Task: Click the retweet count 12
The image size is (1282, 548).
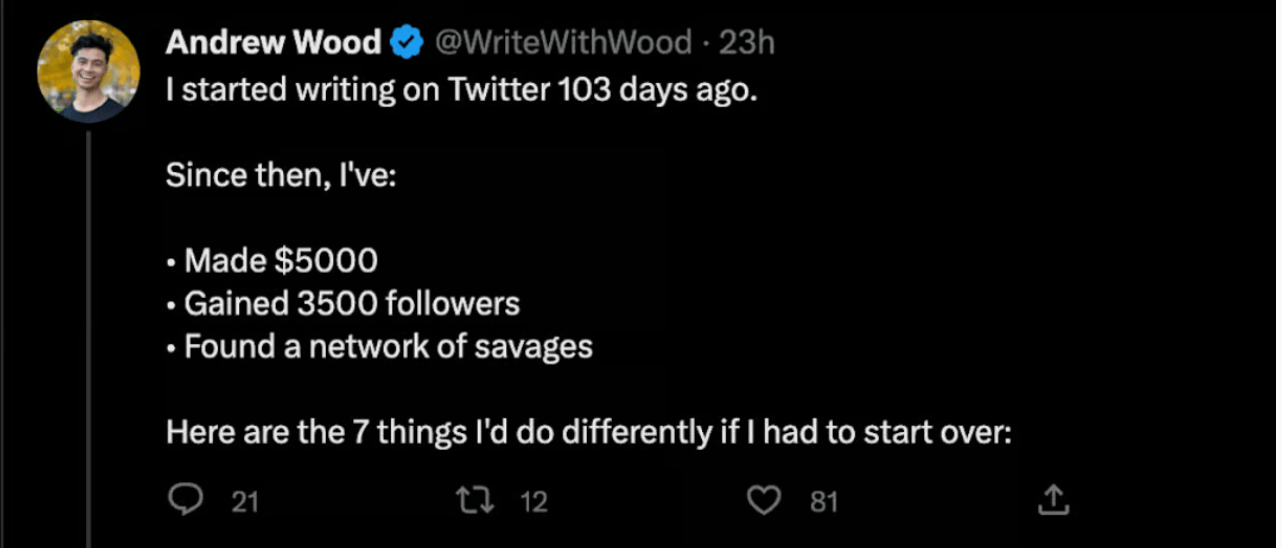Action: pyautogui.click(x=535, y=501)
